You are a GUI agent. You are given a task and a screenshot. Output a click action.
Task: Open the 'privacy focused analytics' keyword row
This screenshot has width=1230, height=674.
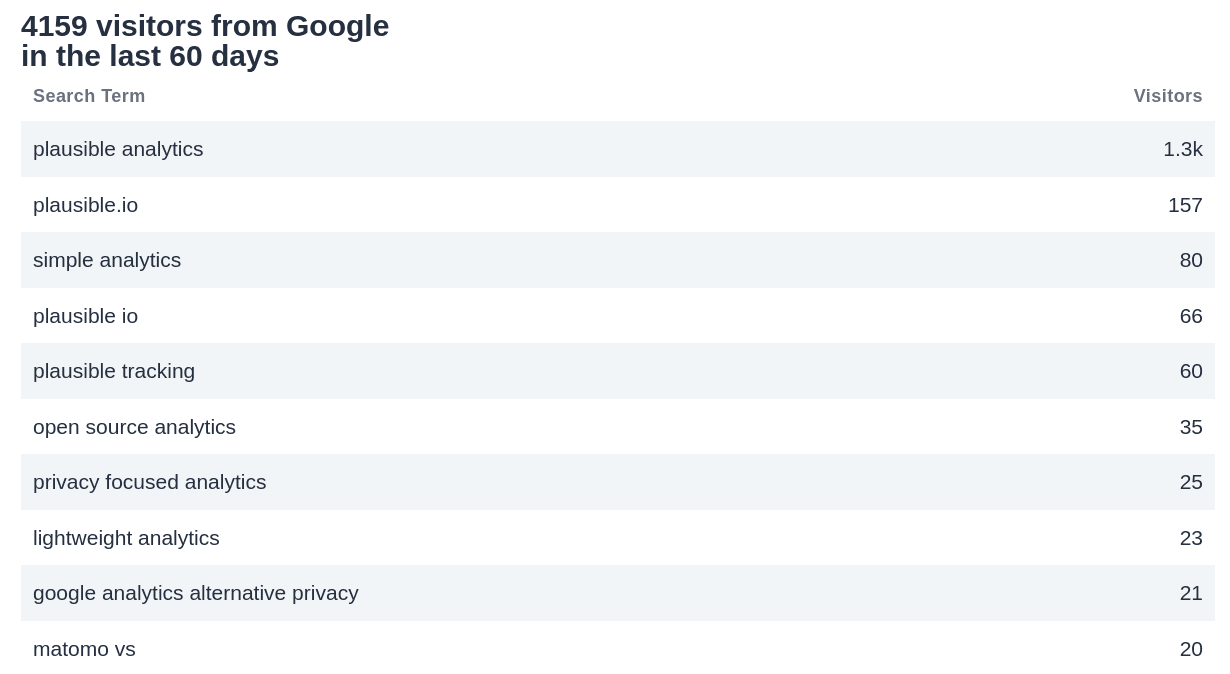point(149,482)
